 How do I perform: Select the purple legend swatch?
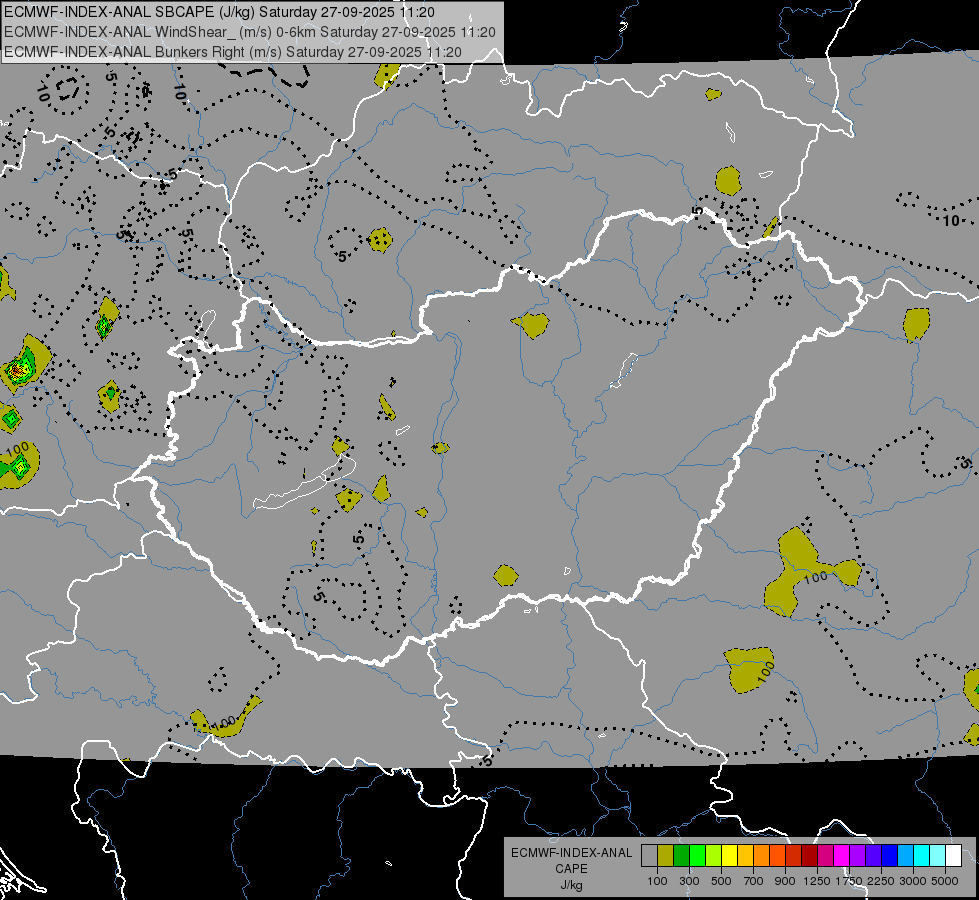(x=858, y=856)
